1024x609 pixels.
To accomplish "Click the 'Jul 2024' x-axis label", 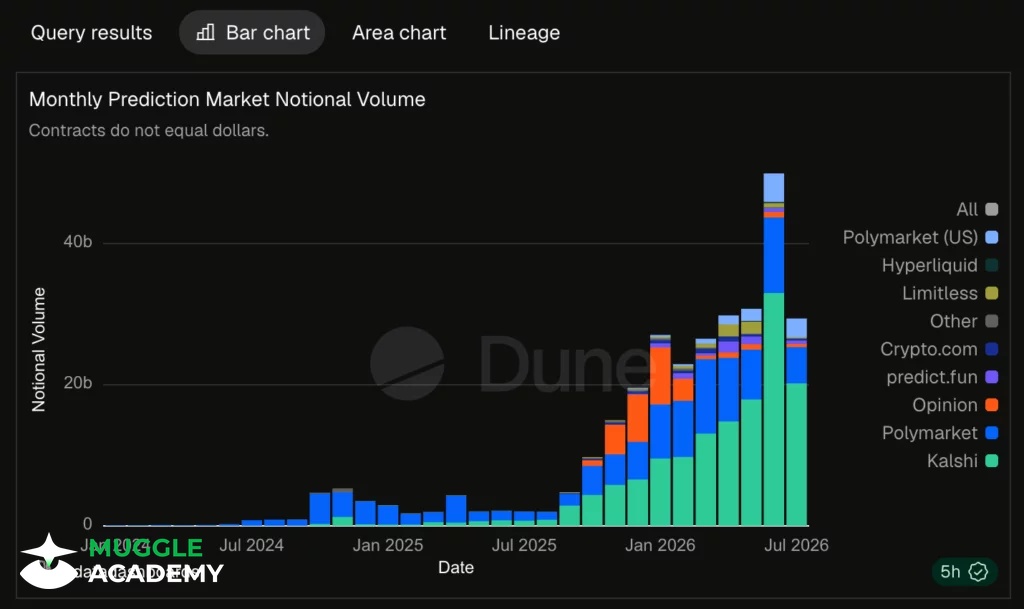I will click(251, 545).
